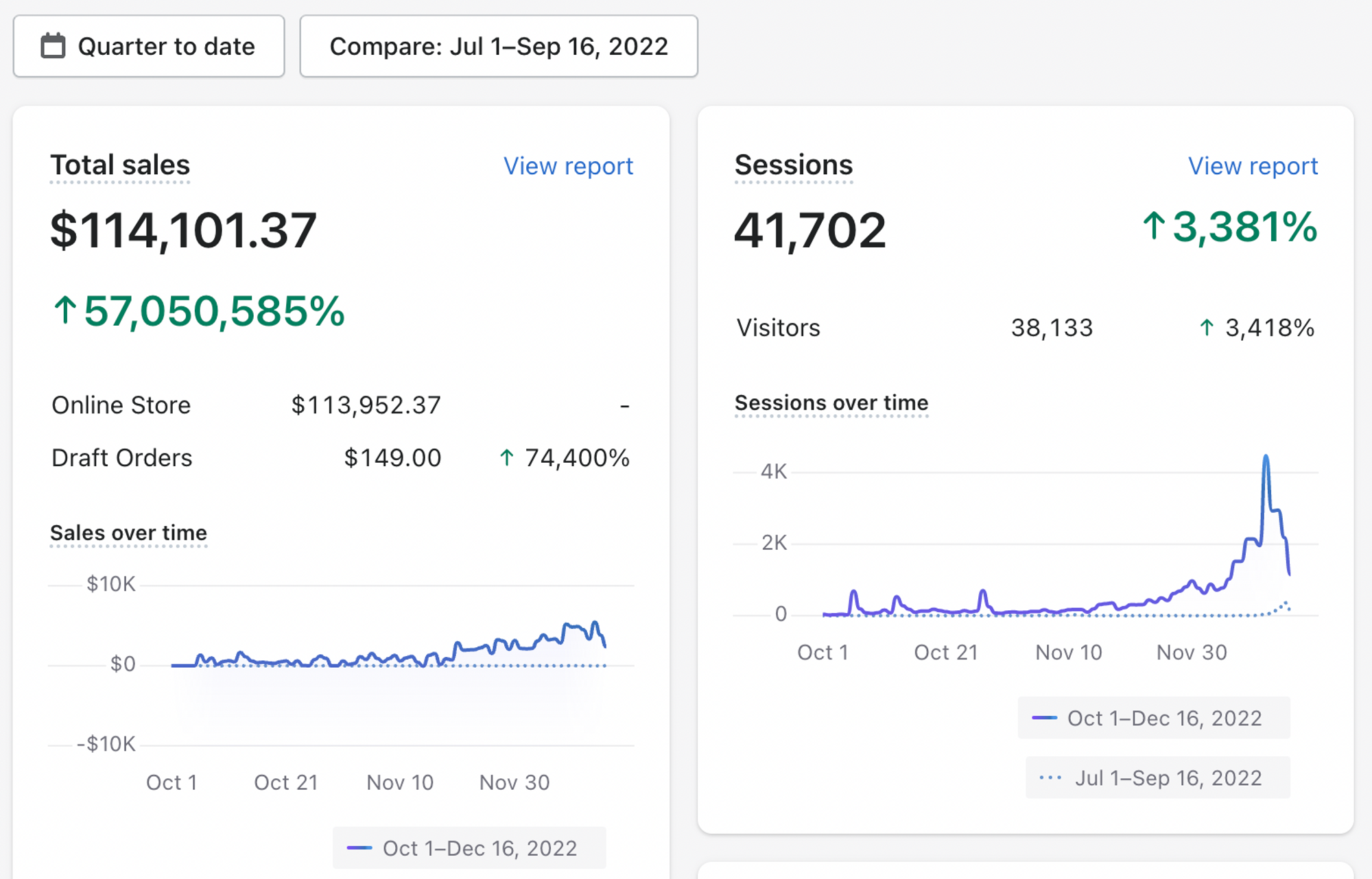1372x879 pixels.
Task: Click the solid line swatch in Sessions legend
Action: pyautogui.click(x=1044, y=718)
